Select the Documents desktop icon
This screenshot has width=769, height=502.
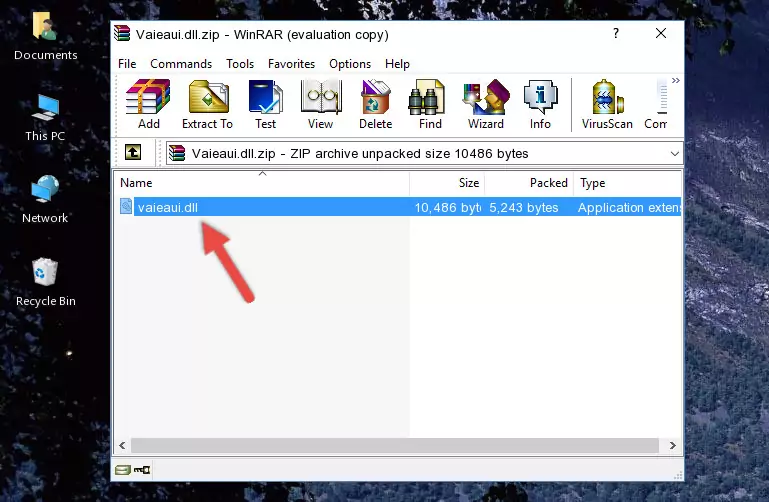pos(46,36)
